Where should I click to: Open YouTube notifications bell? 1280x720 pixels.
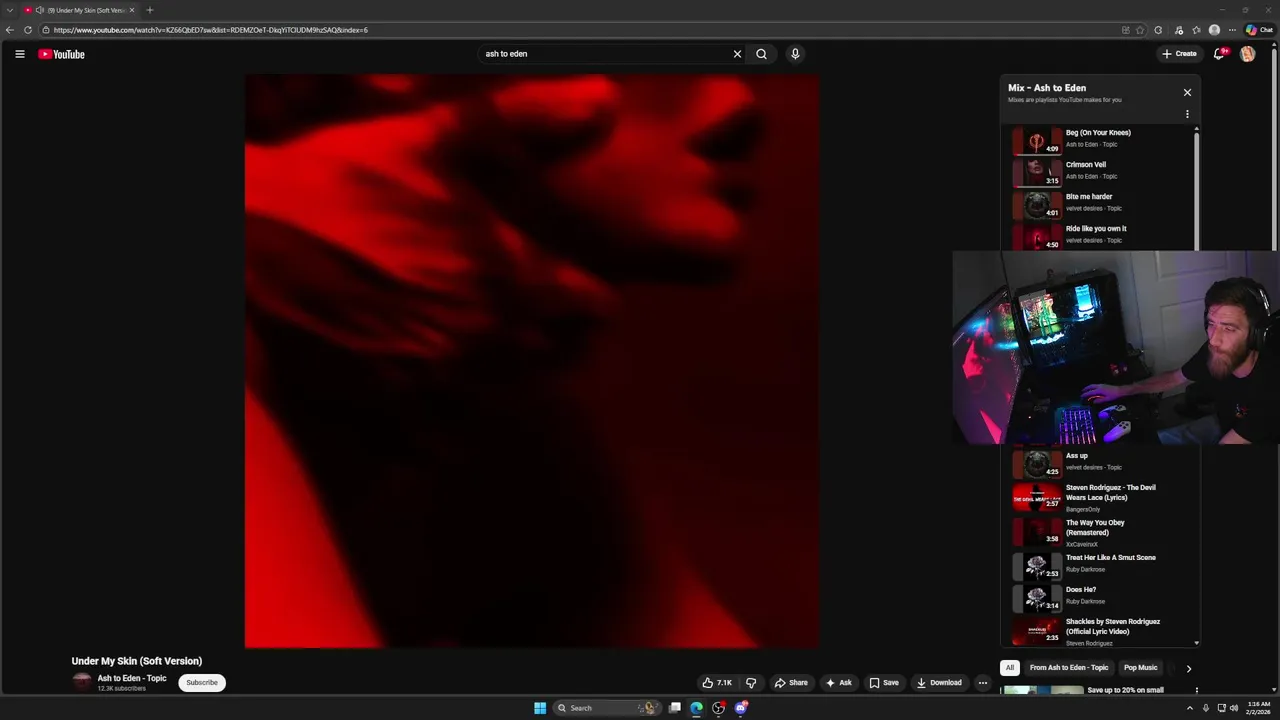pos(1219,54)
